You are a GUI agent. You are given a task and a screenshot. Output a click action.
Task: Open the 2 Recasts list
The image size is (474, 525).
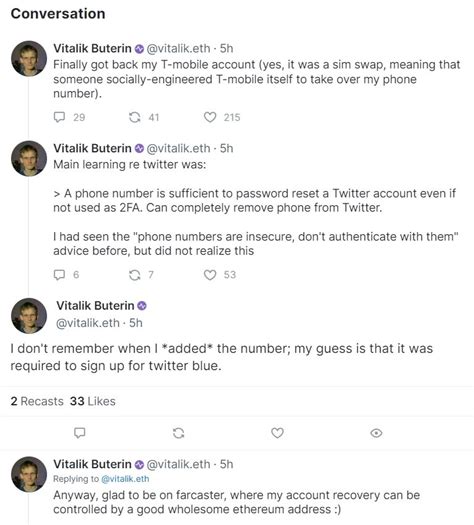point(37,401)
